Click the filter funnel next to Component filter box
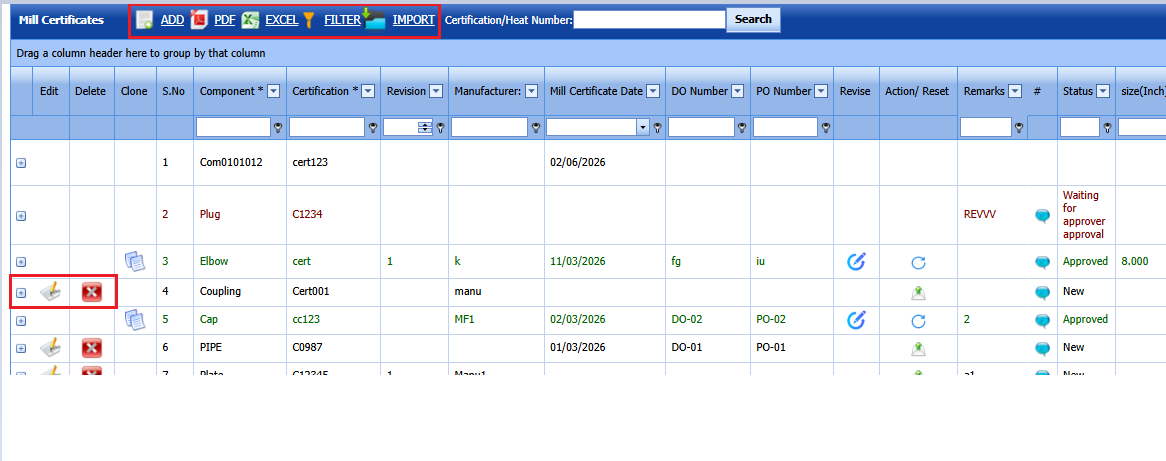This screenshot has height=461, width=1166. point(278,128)
